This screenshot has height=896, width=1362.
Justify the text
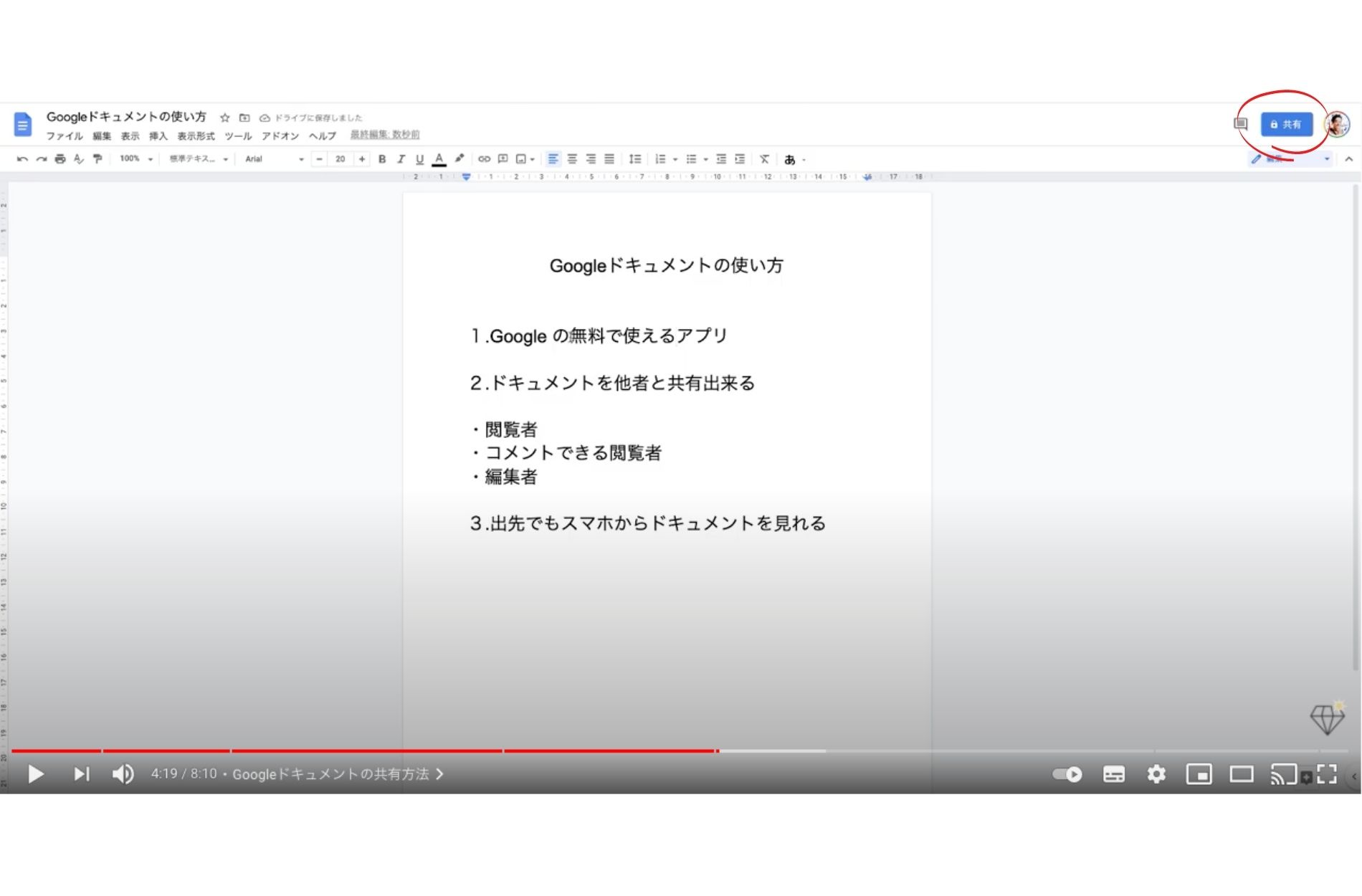coord(609,159)
